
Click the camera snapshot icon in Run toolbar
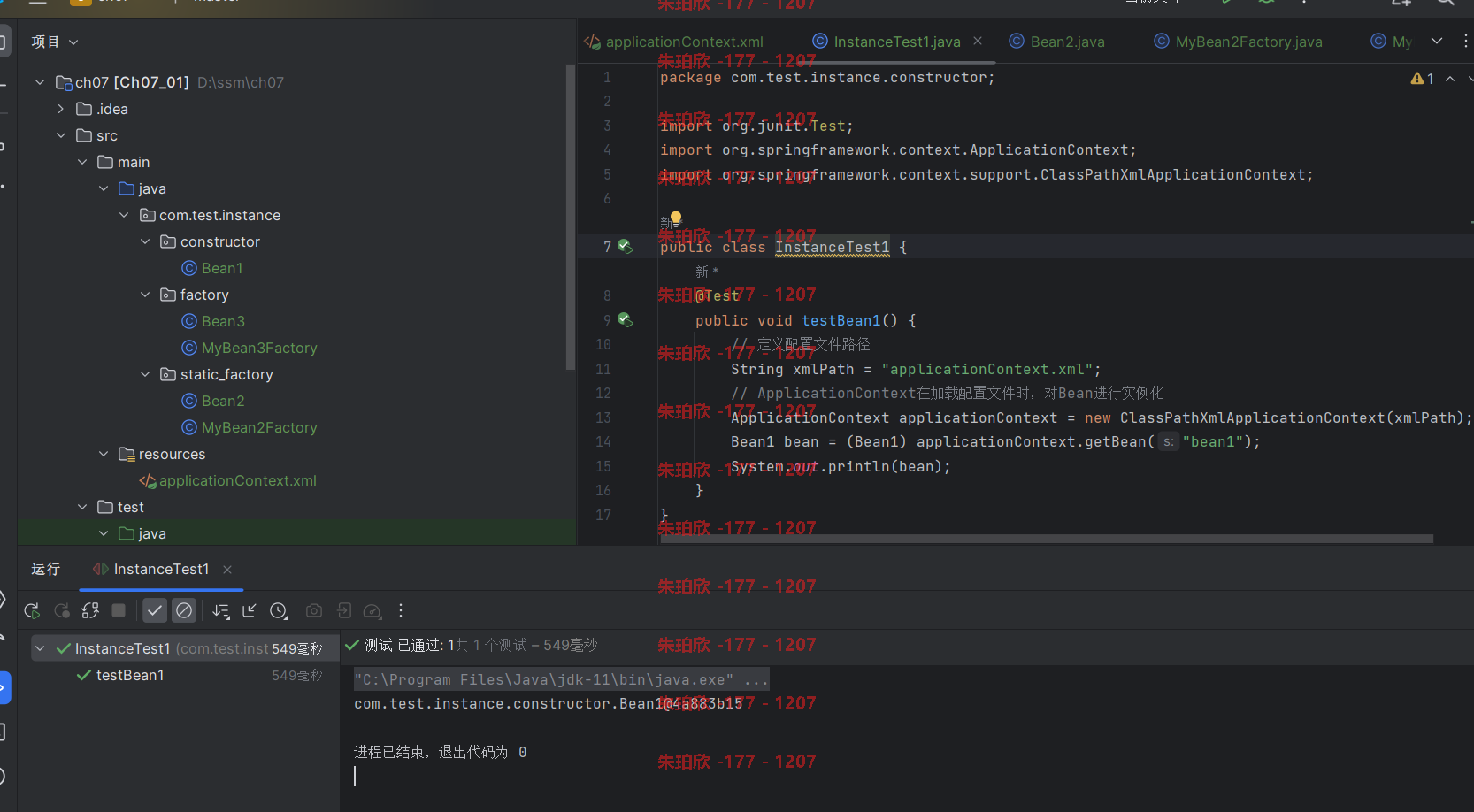click(x=314, y=610)
